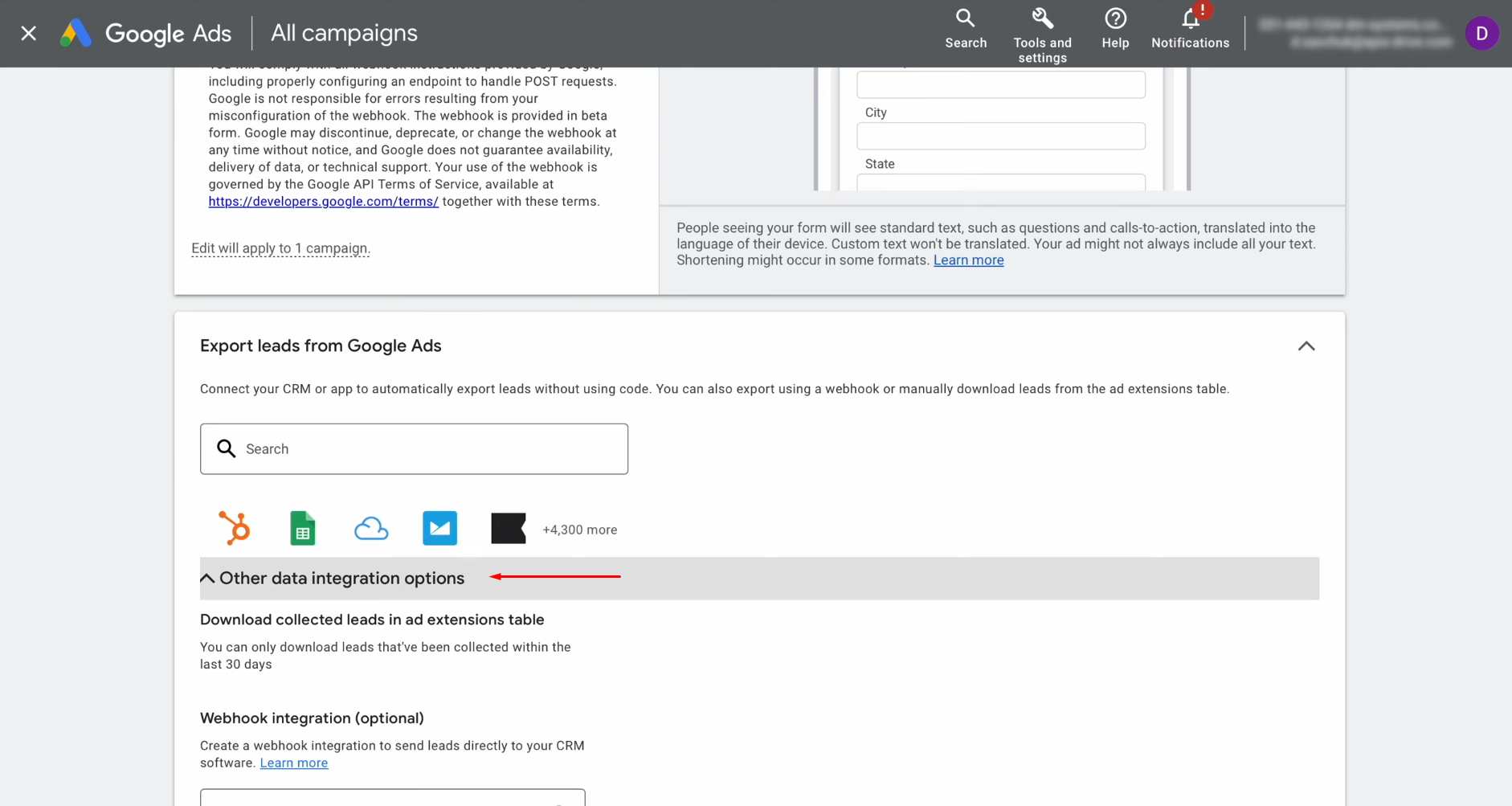Click the webhook URL input field
The height and width of the screenshot is (806, 1512).
pyautogui.click(x=392, y=797)
